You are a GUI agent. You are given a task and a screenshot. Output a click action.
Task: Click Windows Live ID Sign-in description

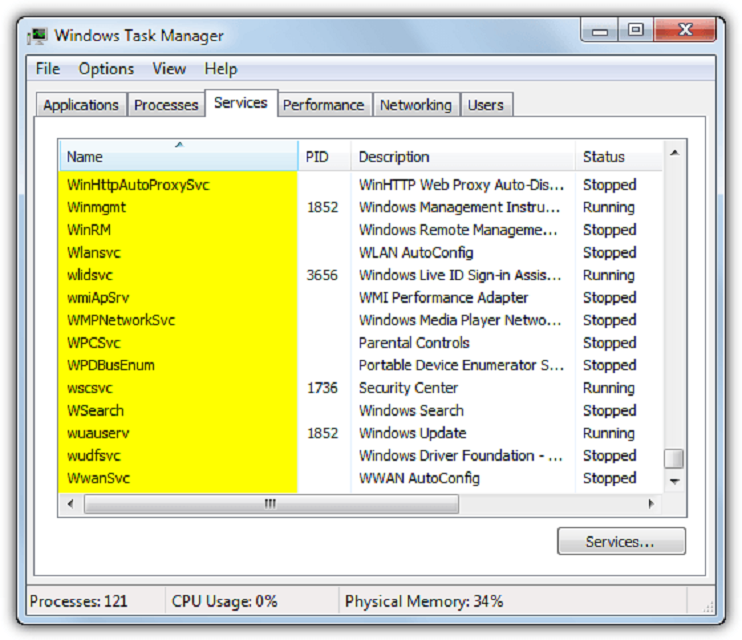coord(460,275)
